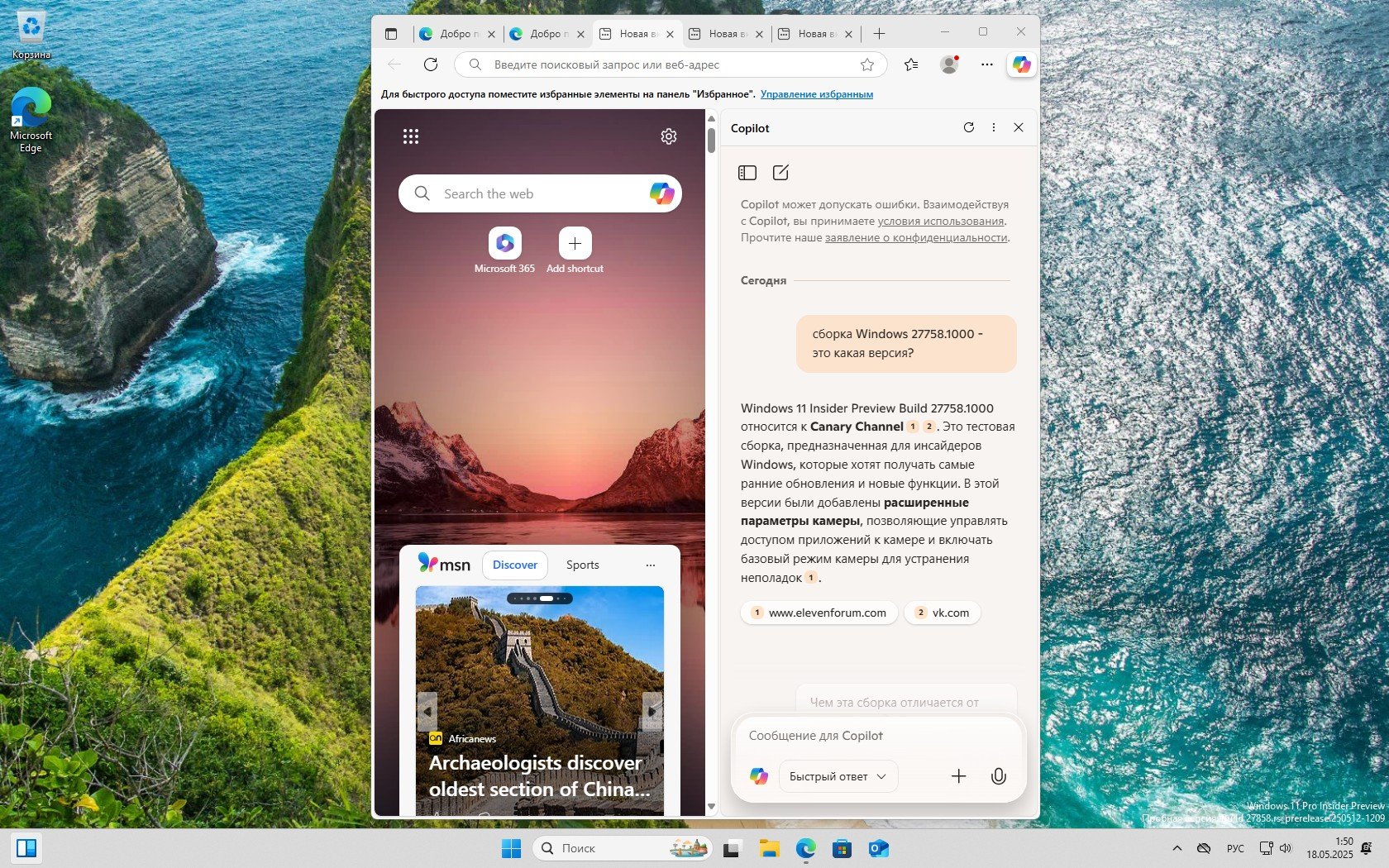
Task: Open the заявление о конфиденциальности link
Action: (916, 237)
